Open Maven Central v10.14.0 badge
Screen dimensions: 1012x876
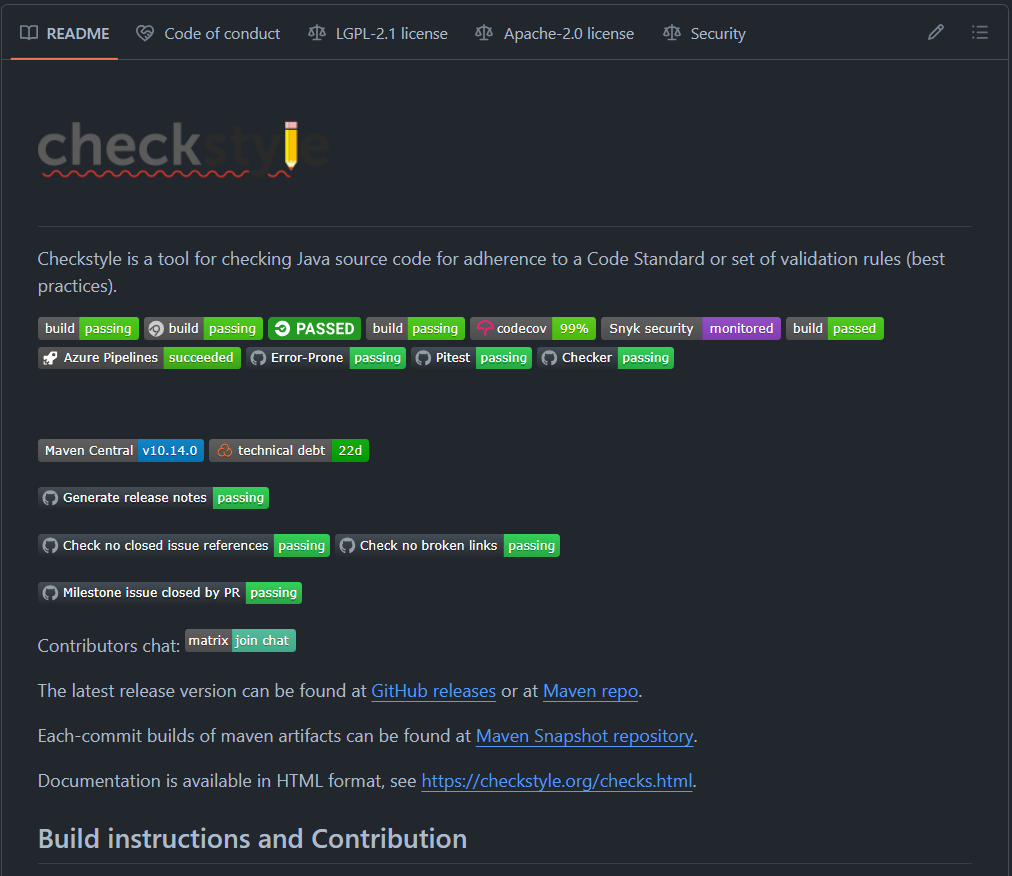pyautogui.click(x=121, y=451)
